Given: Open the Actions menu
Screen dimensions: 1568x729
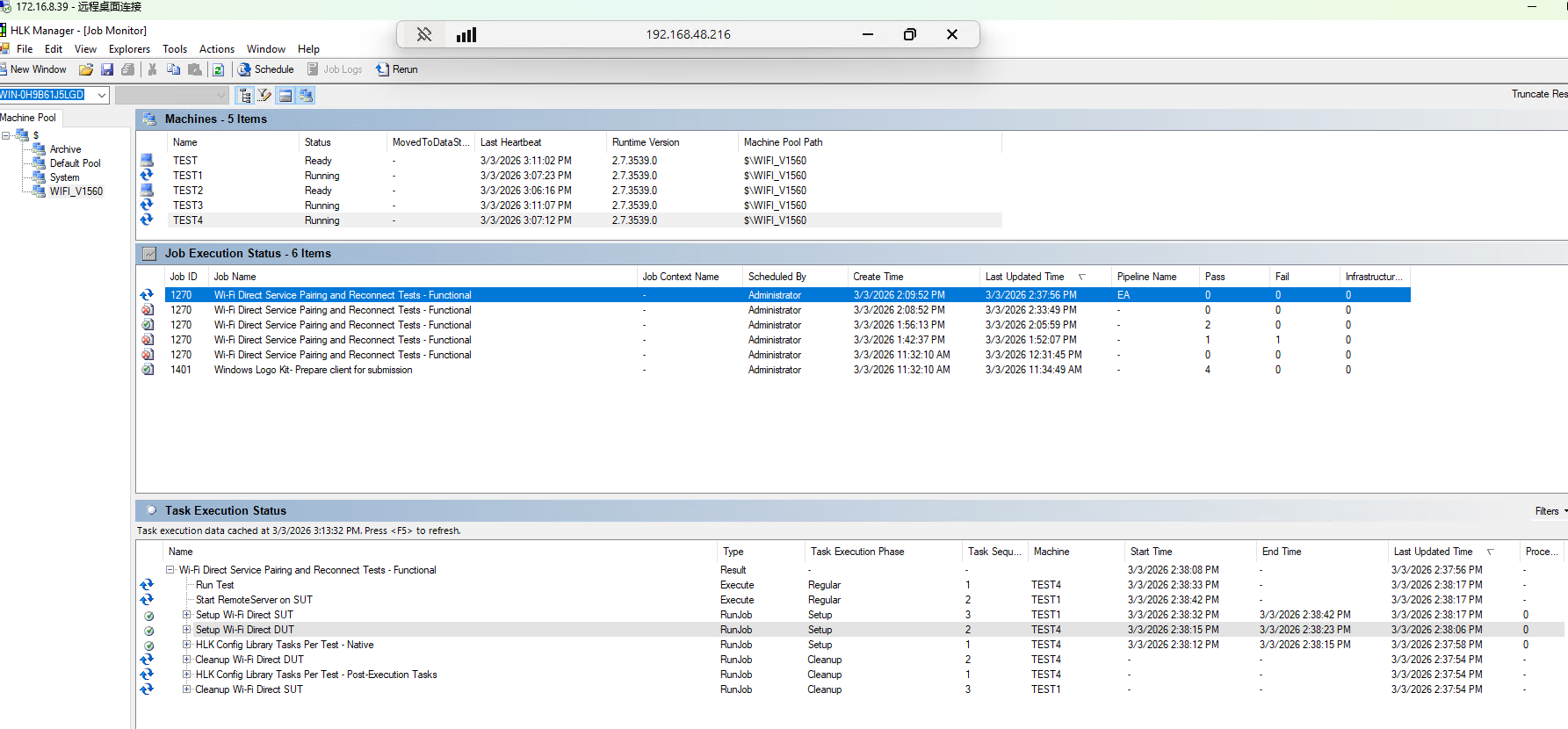Looking at the screenshot, I should tap(217, 49).
